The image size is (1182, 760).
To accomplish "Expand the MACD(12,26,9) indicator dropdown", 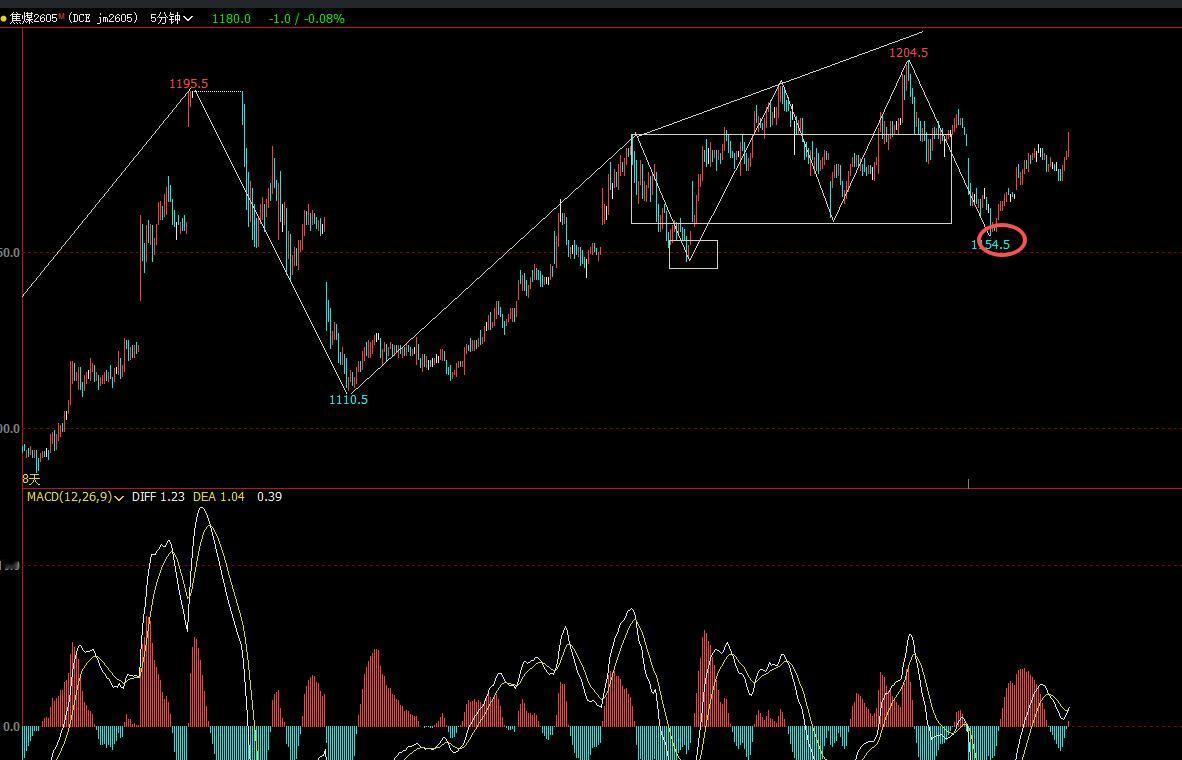I will click(75, 497).
